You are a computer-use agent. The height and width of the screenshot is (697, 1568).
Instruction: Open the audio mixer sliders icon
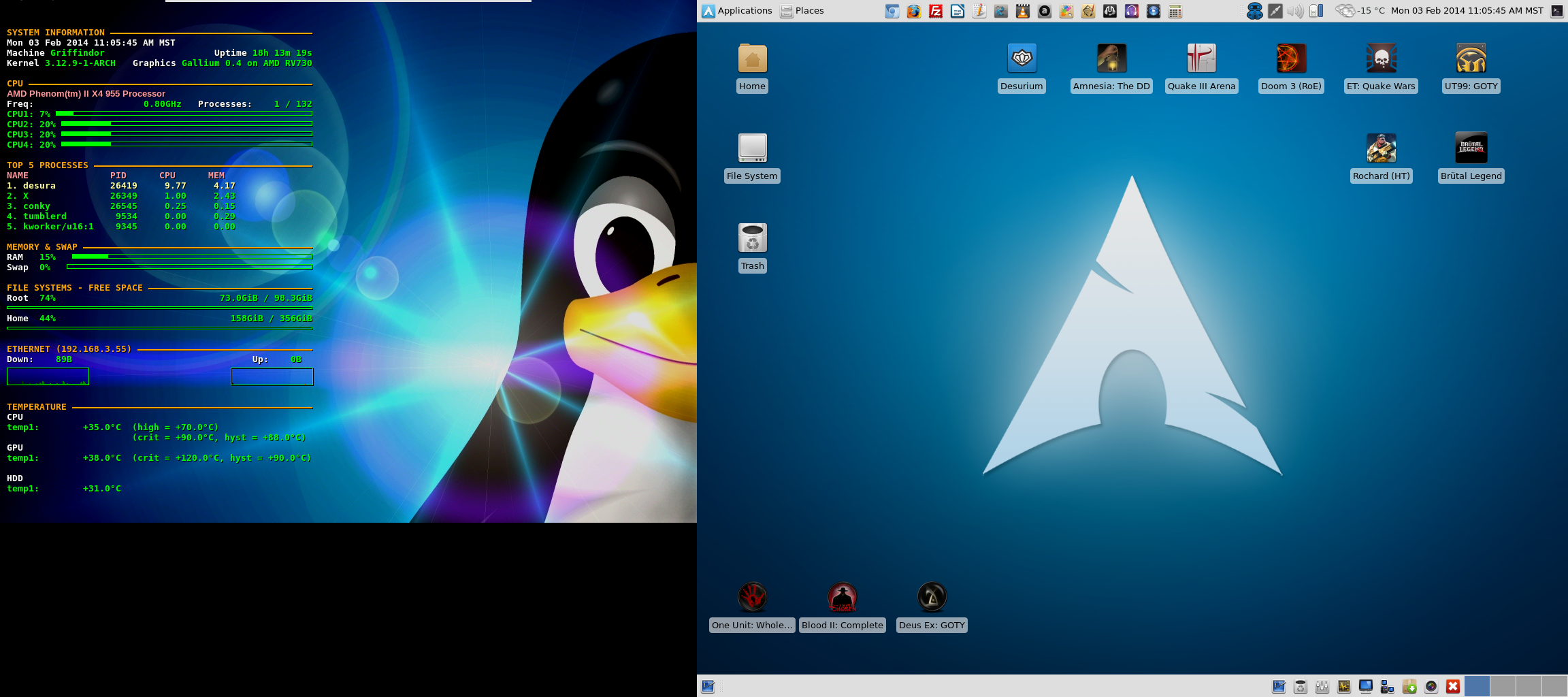[1322, 686]
